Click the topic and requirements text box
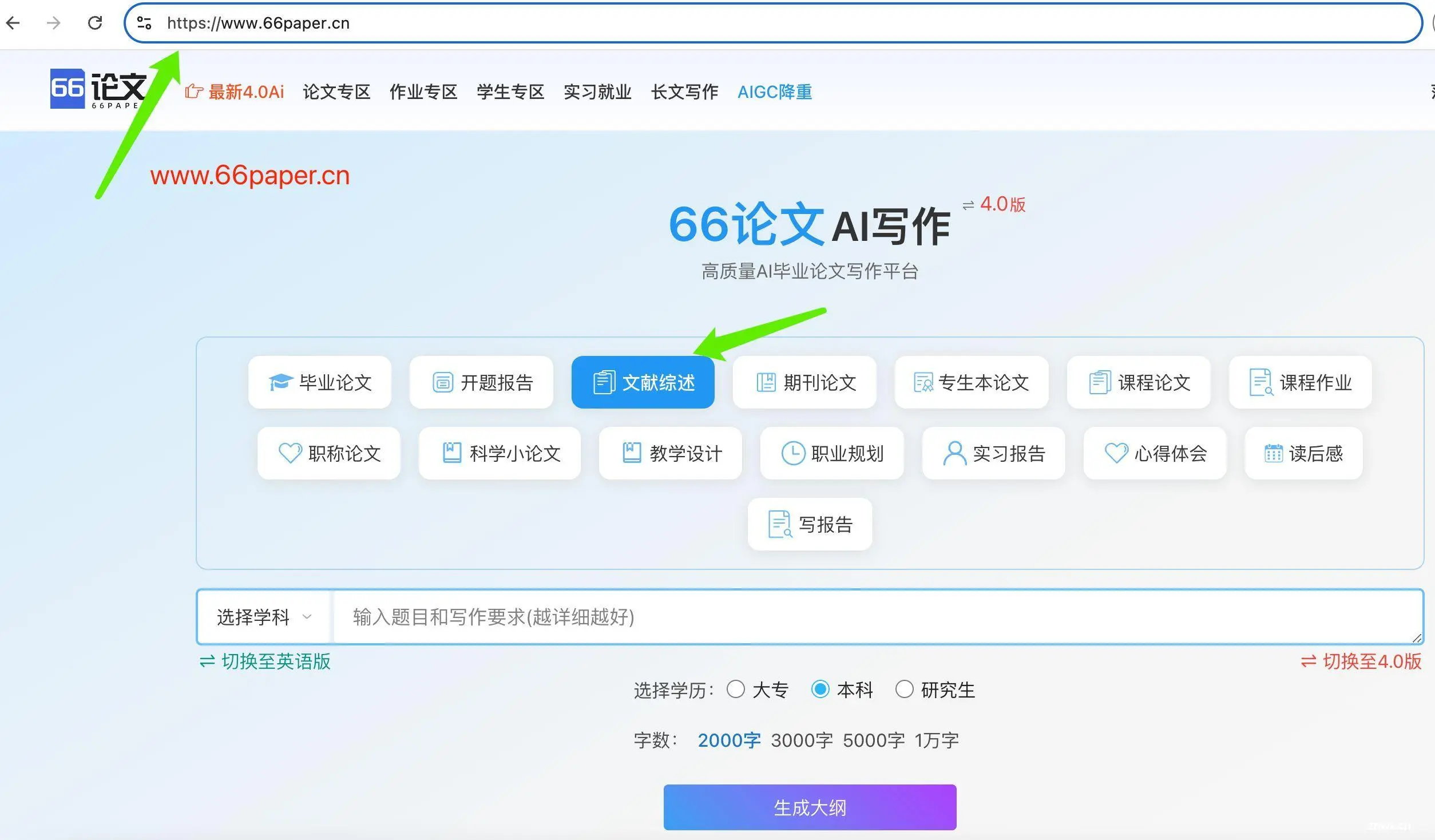This screenshot has height=840, width=1435. (x=878, y=617)
